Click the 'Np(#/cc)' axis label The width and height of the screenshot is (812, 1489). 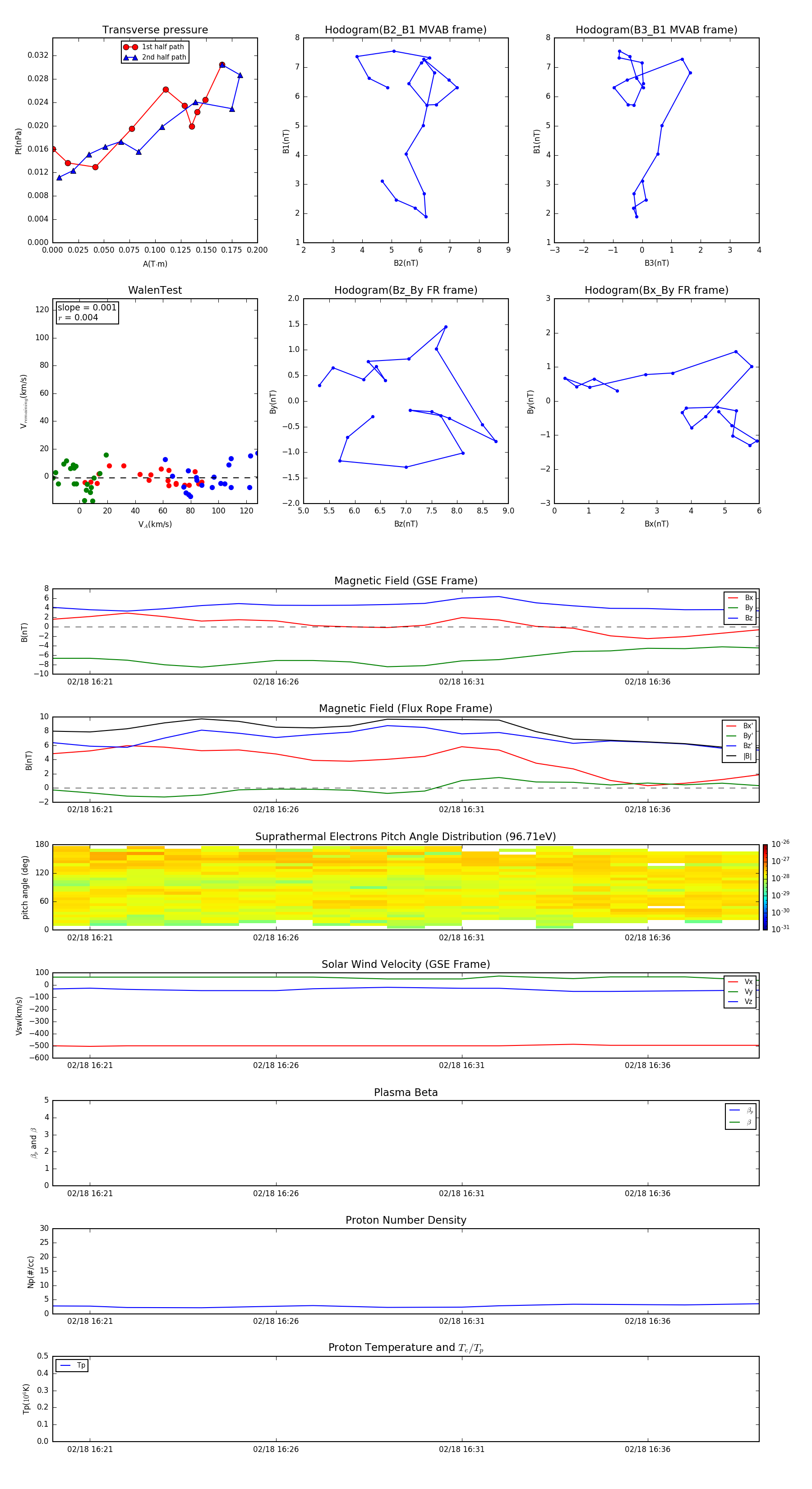pyautogui.click(x=31, y=1271)
